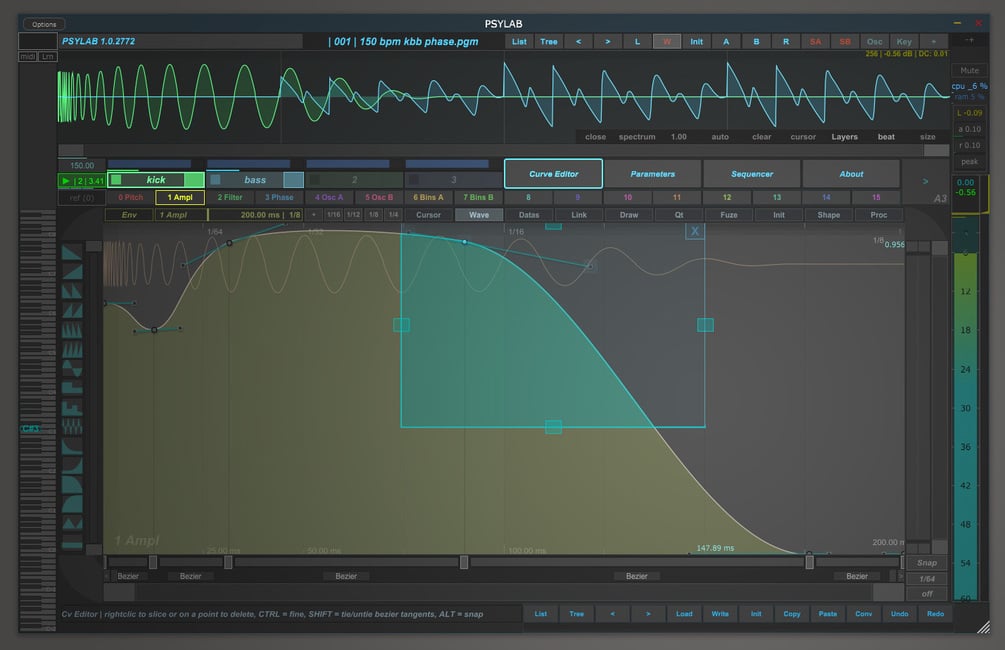This screenshot has height=650, width=1005.
Task: Open the 1/64 snap value selector
Action: tap(927, 579)
